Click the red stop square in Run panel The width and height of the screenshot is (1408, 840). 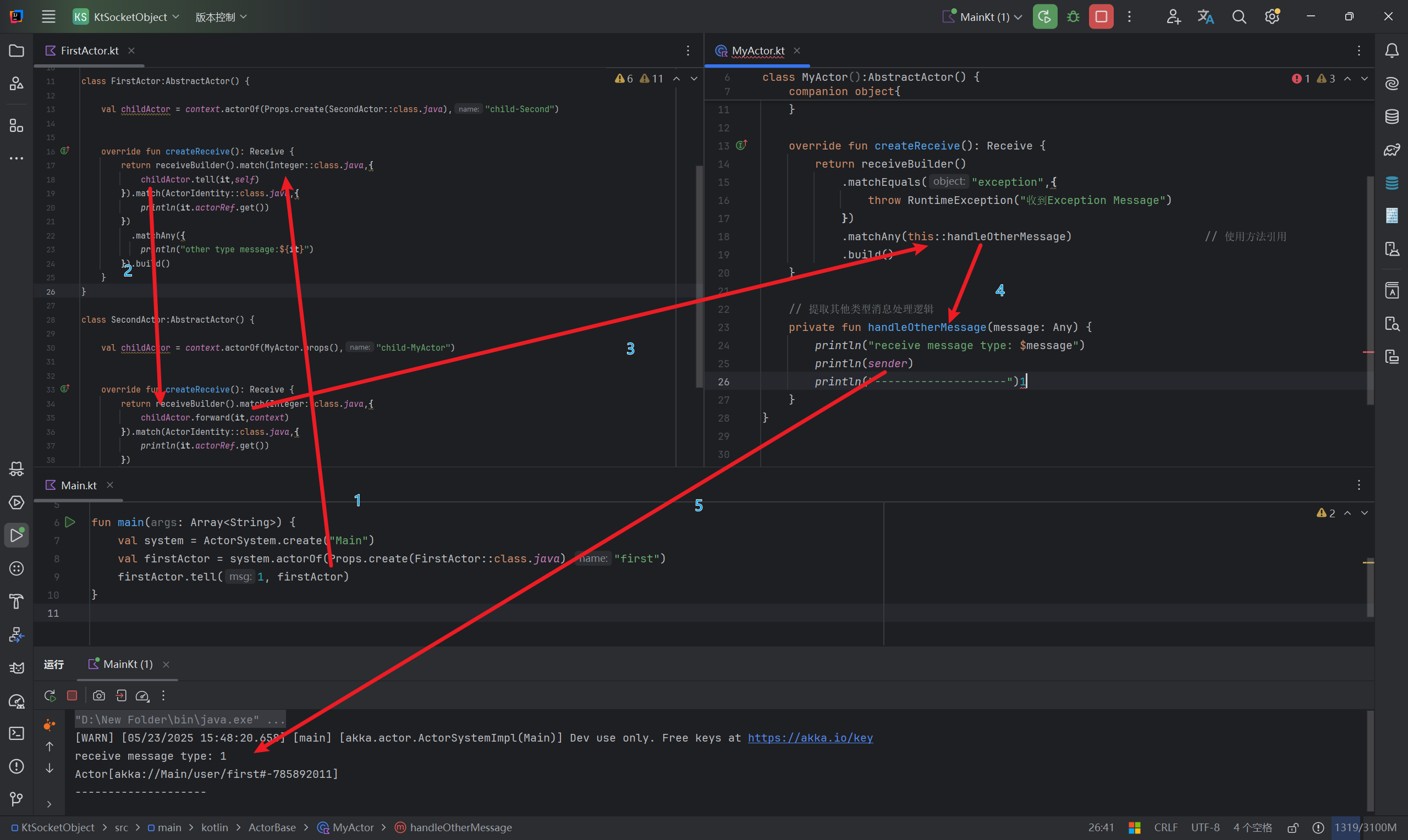[72, 695]
